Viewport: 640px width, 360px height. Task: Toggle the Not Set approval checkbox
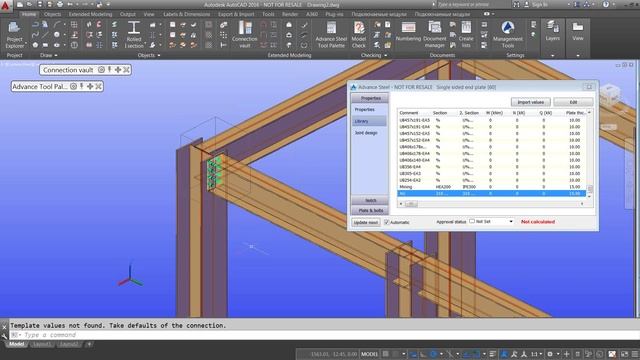[x=472, y=221]
